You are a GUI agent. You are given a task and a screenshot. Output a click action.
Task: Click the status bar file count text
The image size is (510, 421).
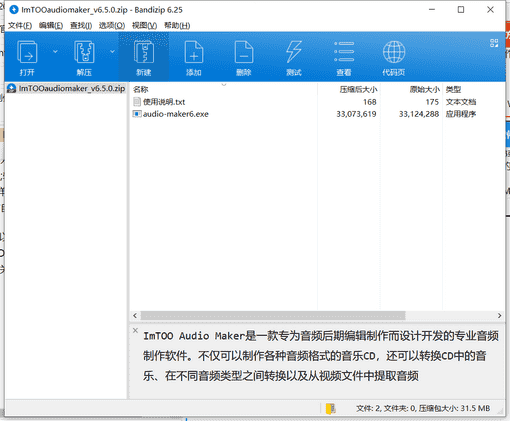tap(423, 408)
